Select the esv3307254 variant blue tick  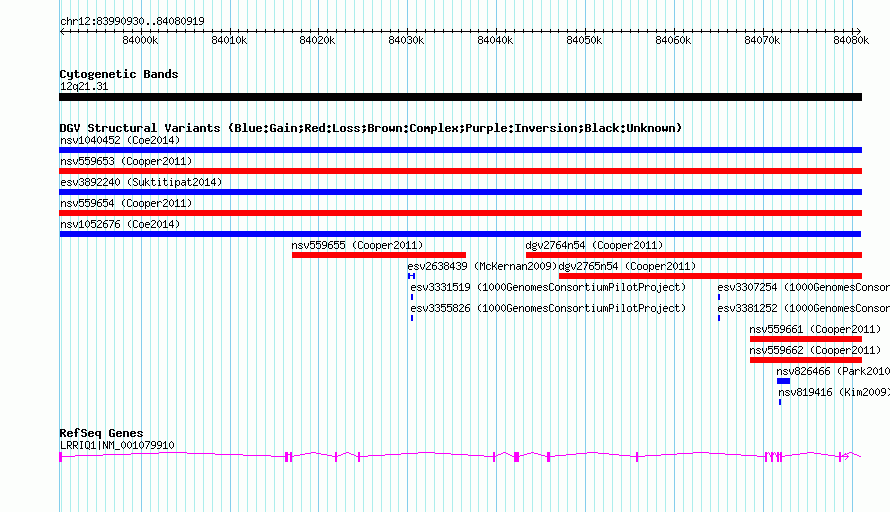point(719,297)
